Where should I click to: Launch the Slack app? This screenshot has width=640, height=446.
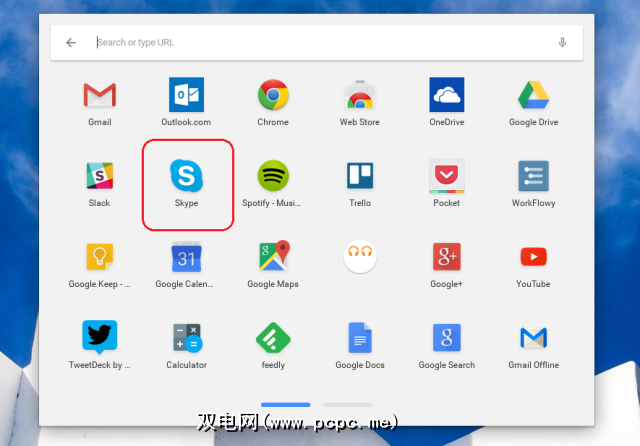point(100,176)
